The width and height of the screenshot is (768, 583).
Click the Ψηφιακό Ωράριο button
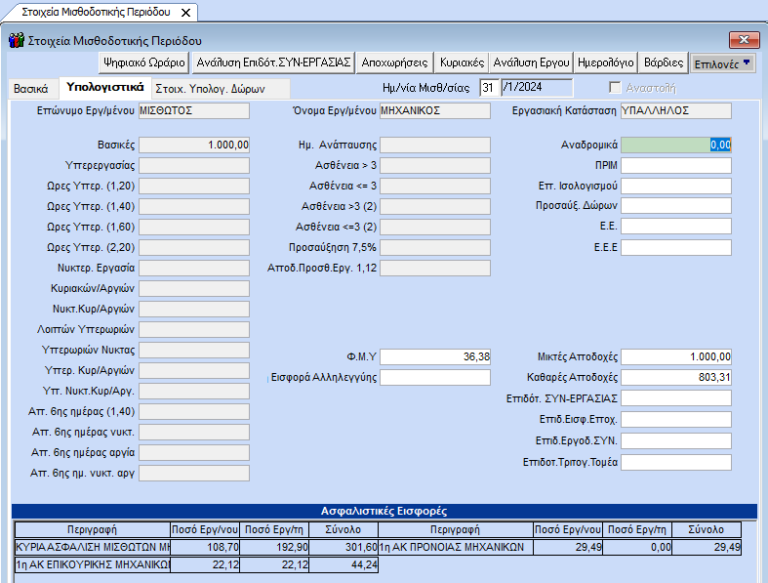tap(145, 62)
